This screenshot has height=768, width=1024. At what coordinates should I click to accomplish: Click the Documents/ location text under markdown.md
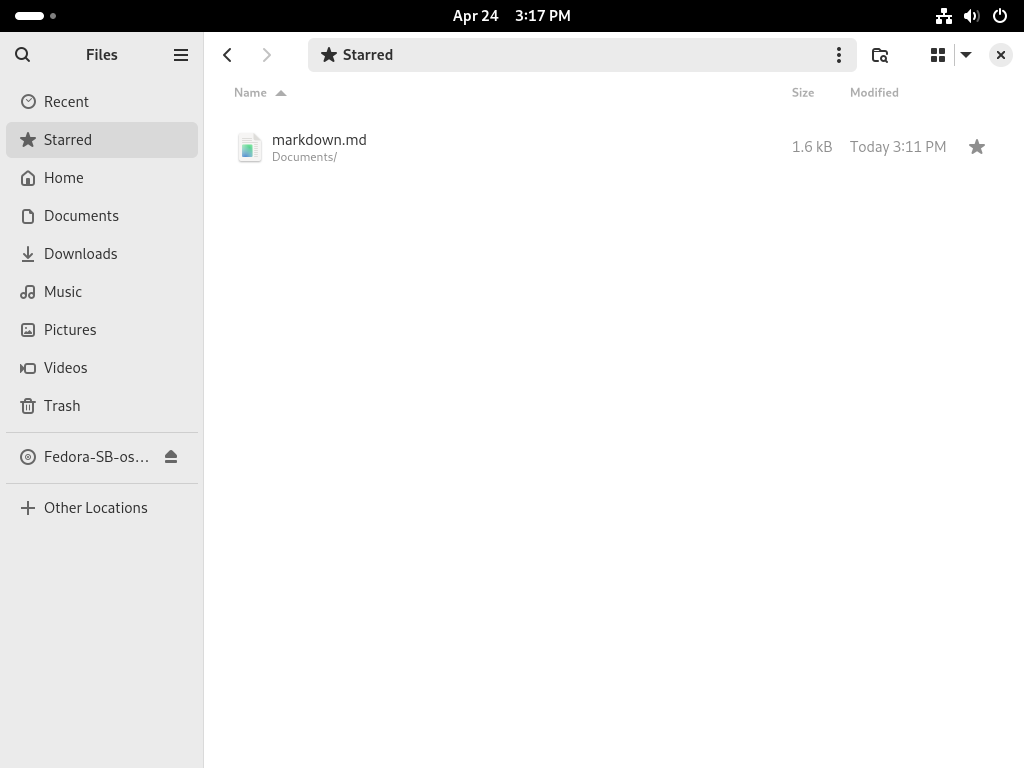pos(304,157)
